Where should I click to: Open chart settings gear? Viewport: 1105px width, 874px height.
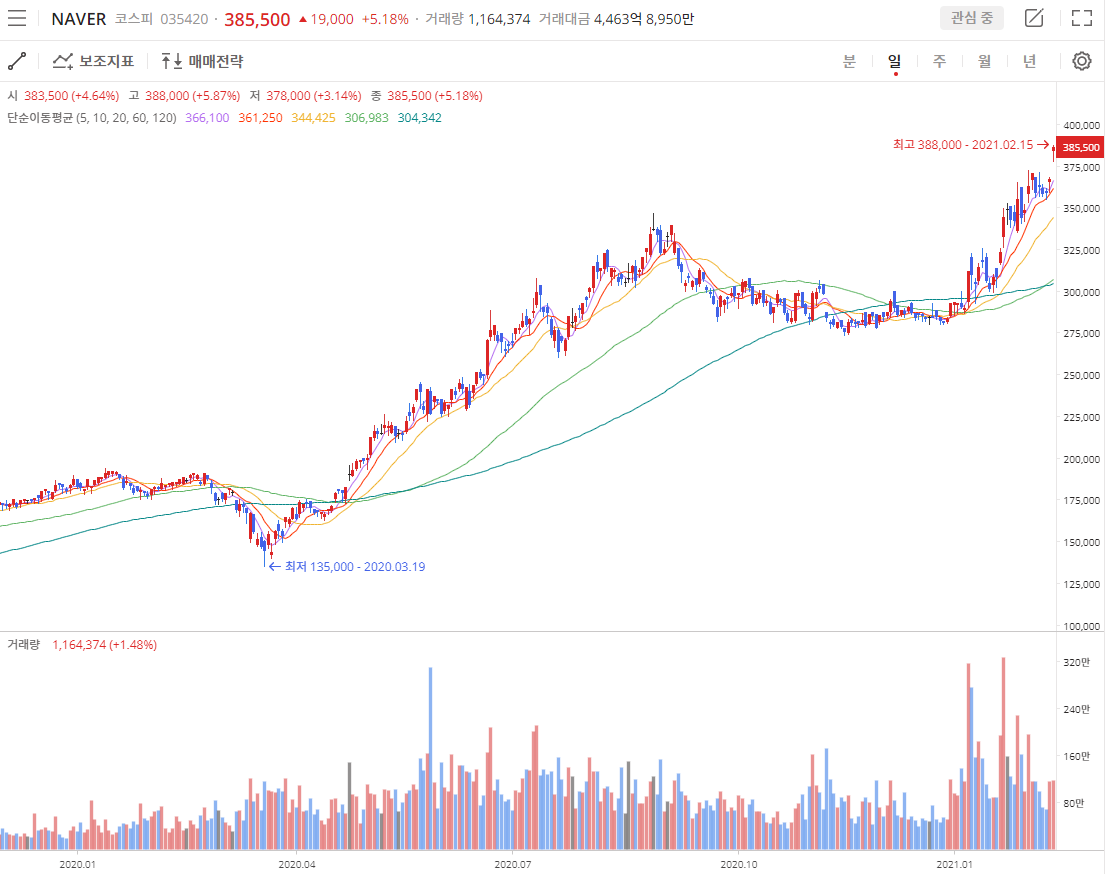[x=1082, y=61]
